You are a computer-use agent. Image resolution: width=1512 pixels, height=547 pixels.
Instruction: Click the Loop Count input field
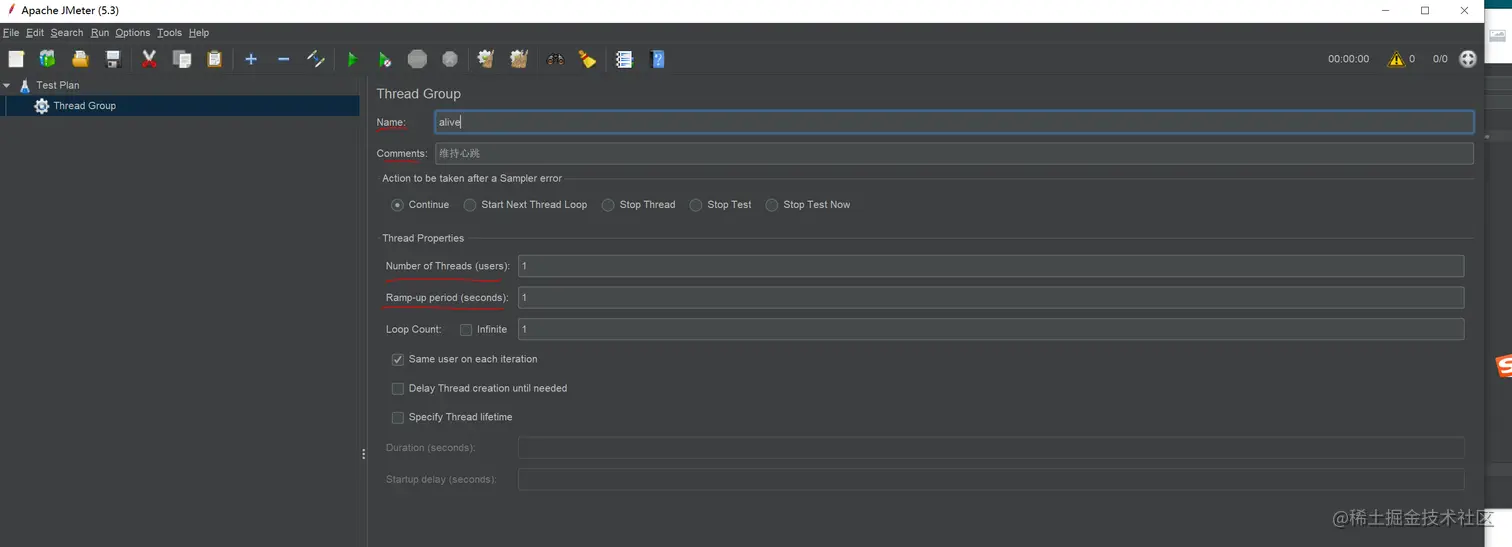click(991, 329)
